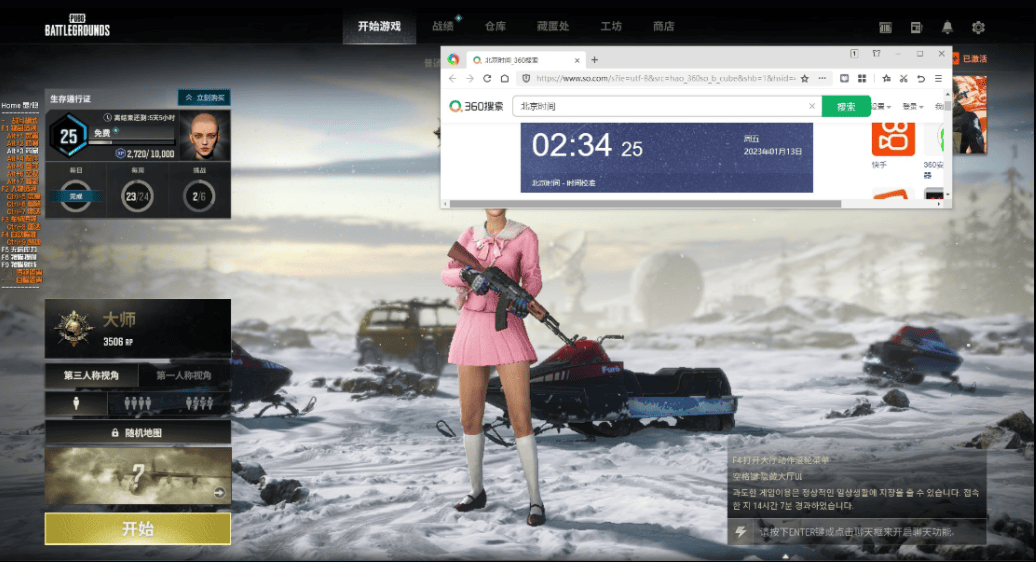Go forward in the browser
This screenshot has height=562, width=1036.
pos(470,78)
